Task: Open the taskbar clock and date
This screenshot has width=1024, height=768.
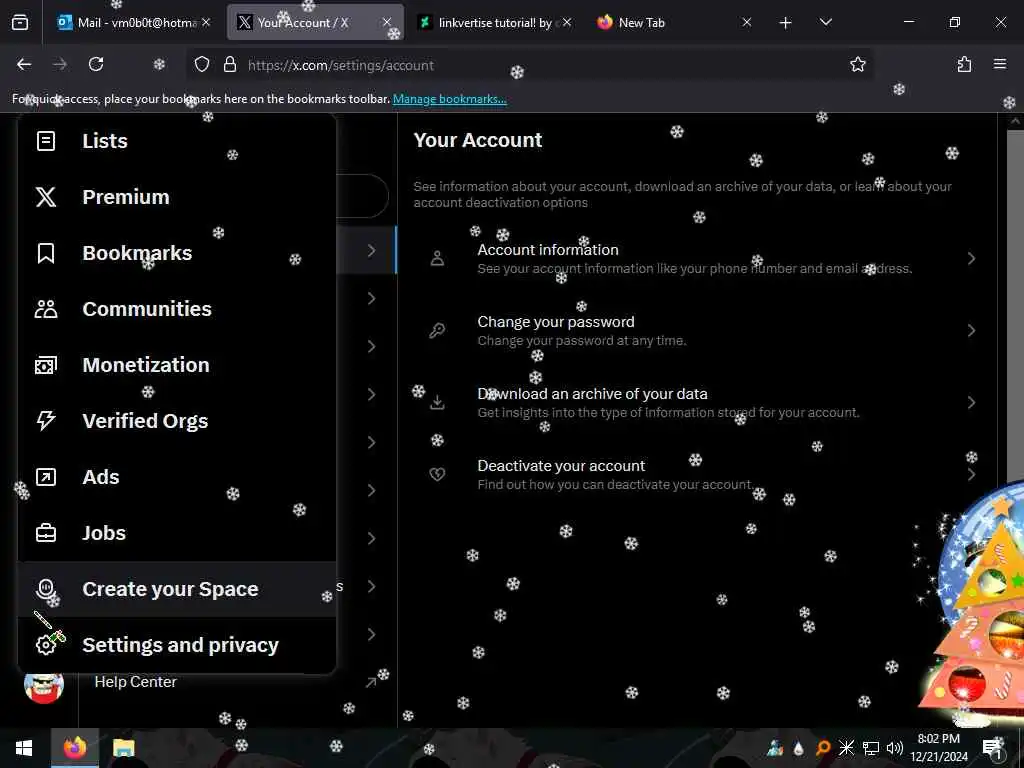Action: [939, 748]
